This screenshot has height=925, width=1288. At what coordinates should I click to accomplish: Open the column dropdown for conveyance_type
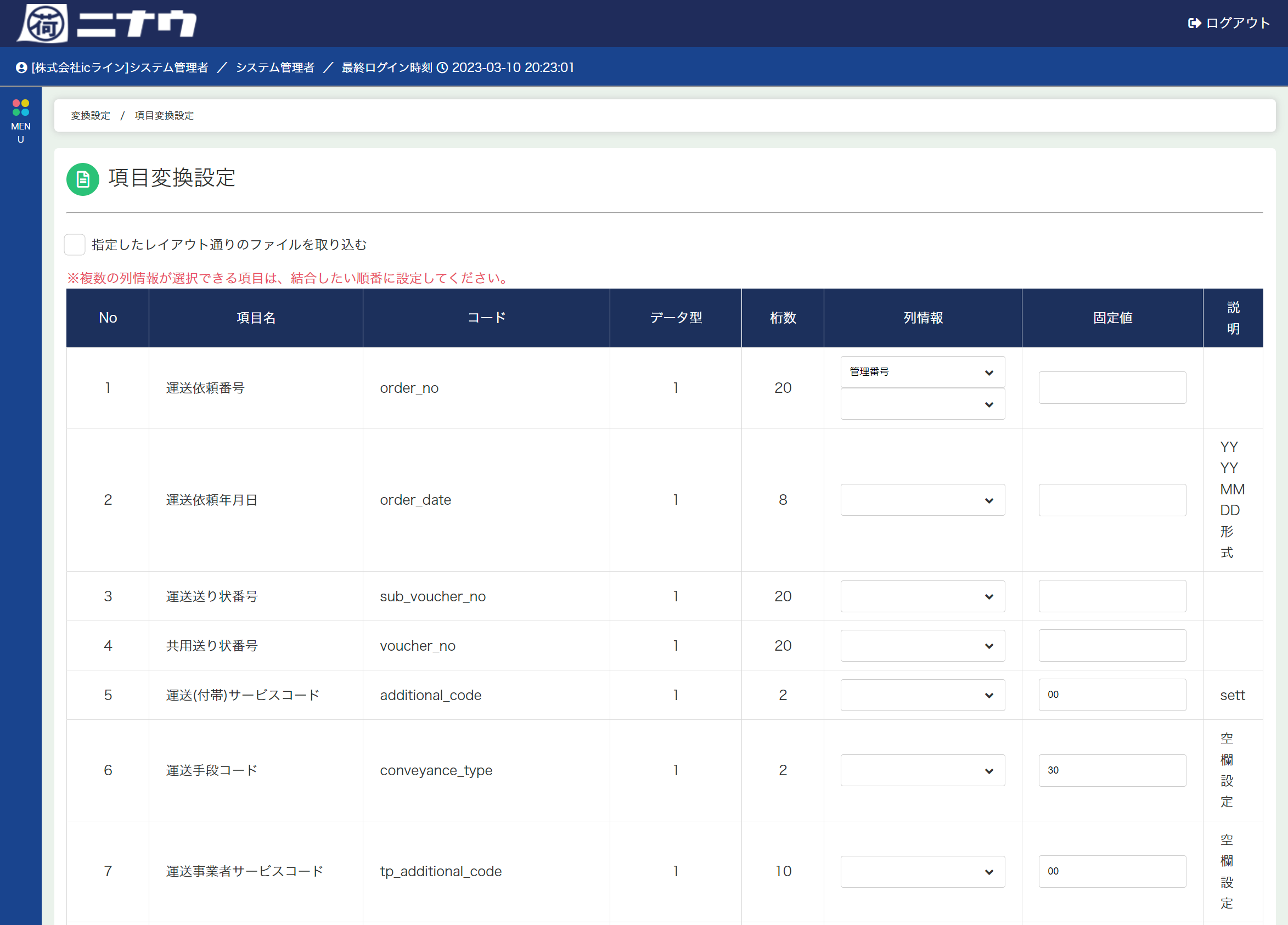pyautogui.click(x=923, y=770)
